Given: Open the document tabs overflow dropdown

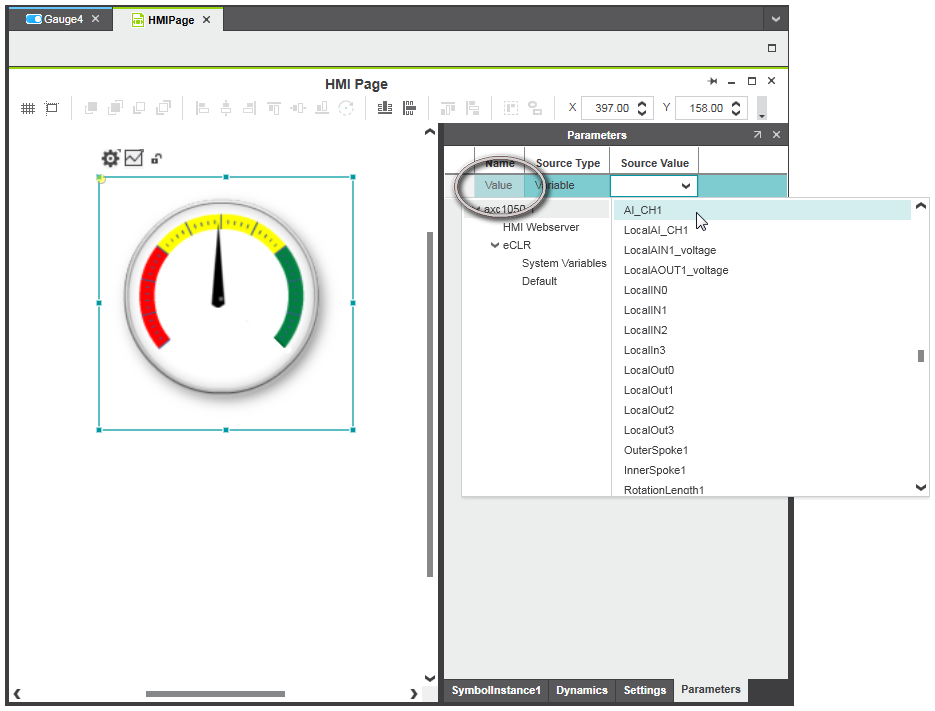Looking at the screenshot, I should point(775,20).
